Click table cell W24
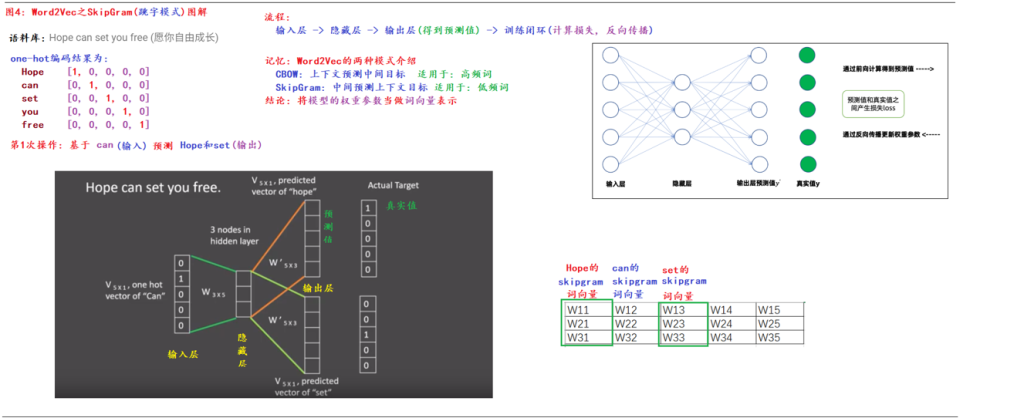The image size is (1024, 418). click(732, 323)
